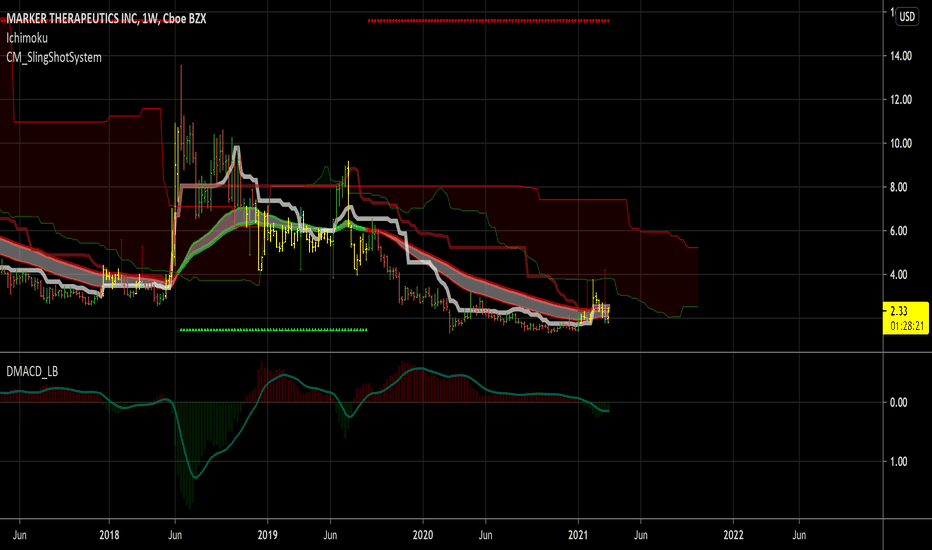Click the USD currency button
The height and width of the screenshot is (550, 932).
(907, 17)
